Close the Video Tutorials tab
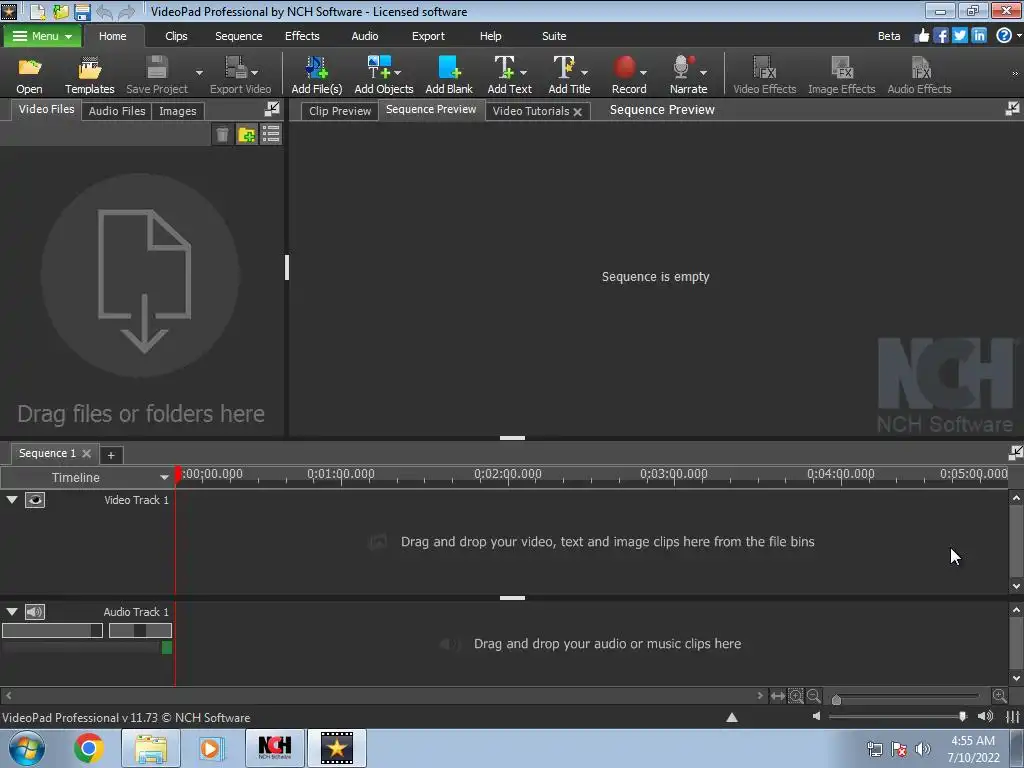Viewport: 1024px width, 768px height. pos(577,112)
